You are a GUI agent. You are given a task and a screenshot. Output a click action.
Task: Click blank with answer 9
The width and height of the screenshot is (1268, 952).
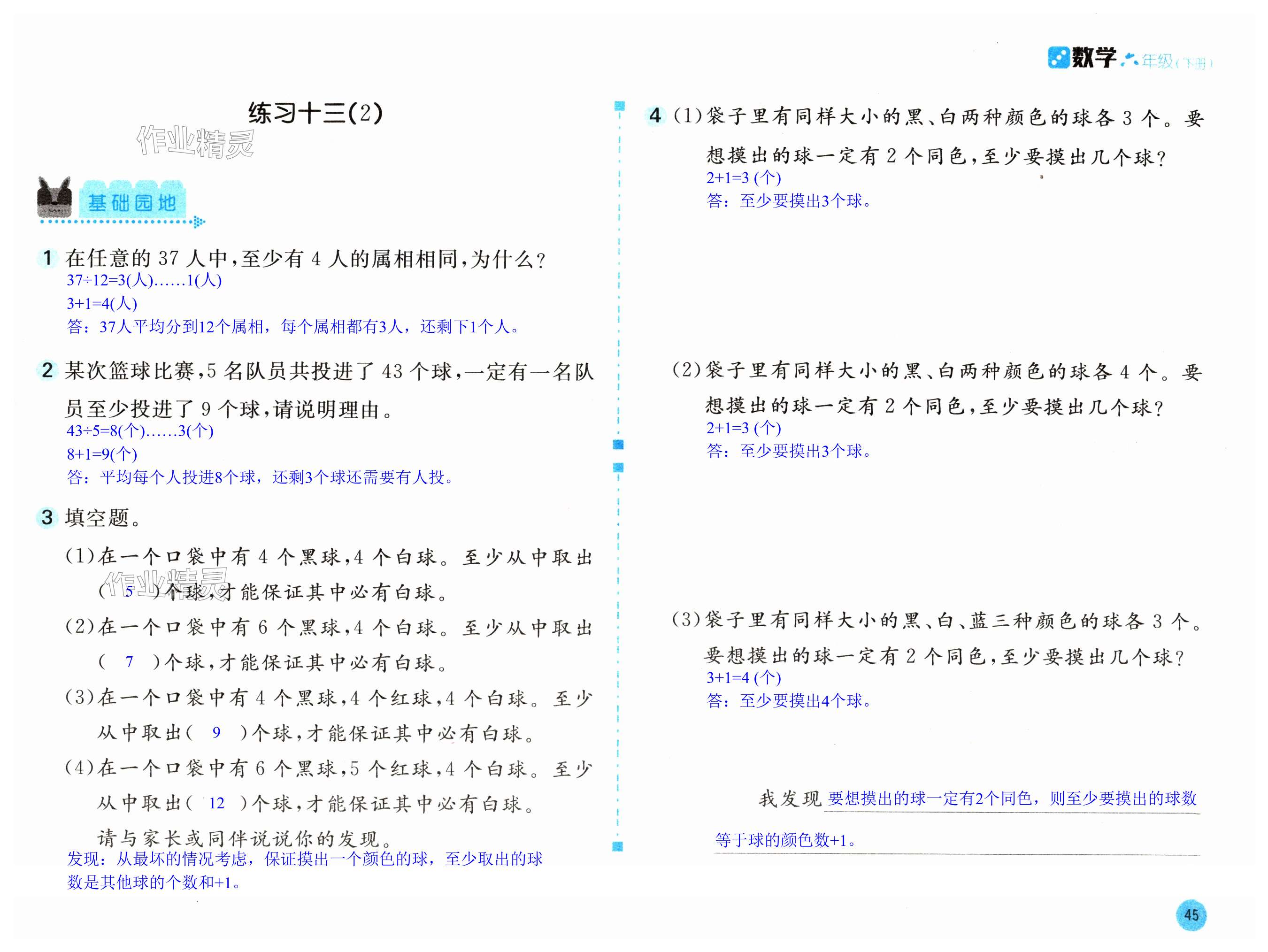click(x=216, y=732)
